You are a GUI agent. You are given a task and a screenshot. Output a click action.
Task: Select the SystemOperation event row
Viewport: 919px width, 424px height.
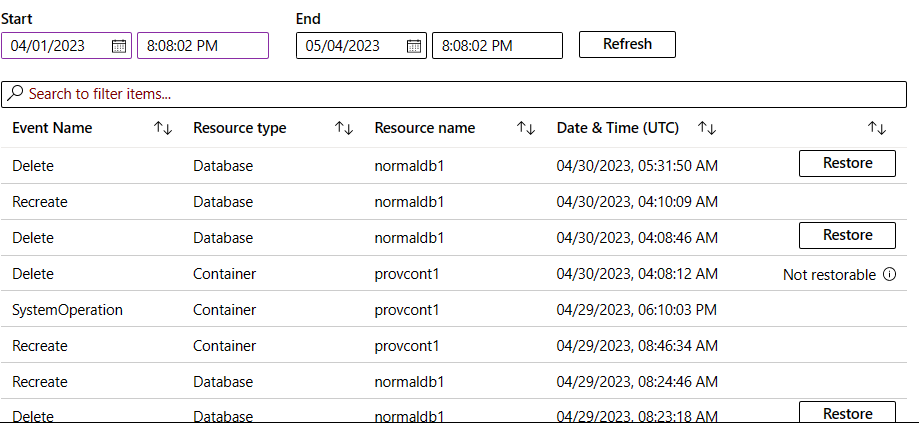[x=67, y=310]
